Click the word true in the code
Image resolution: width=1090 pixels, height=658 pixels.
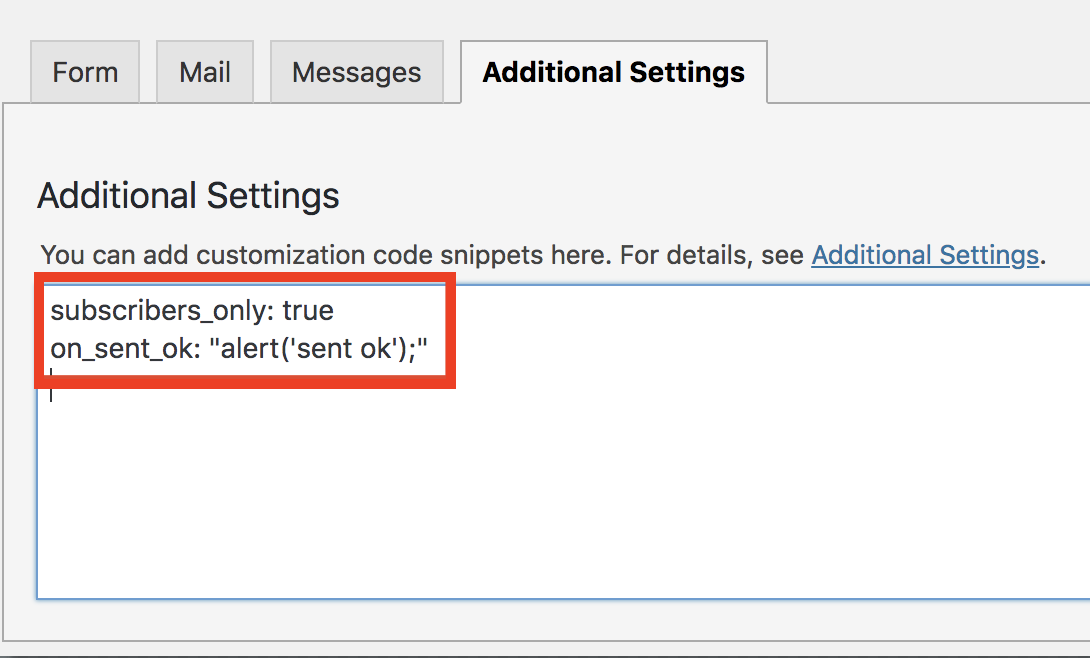(x=308, y=310)
